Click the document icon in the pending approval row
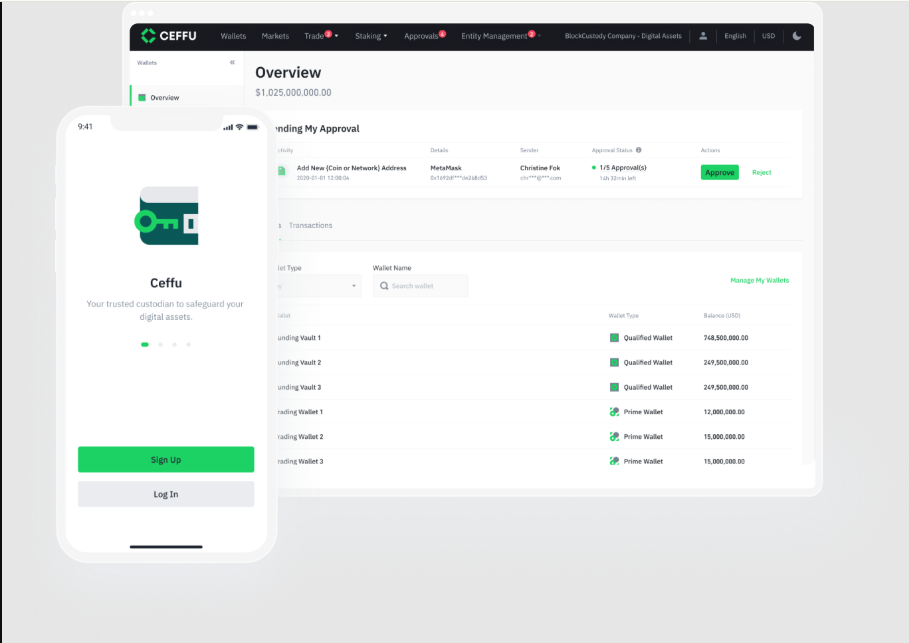 pyautogui.click(x=282, y=171)
